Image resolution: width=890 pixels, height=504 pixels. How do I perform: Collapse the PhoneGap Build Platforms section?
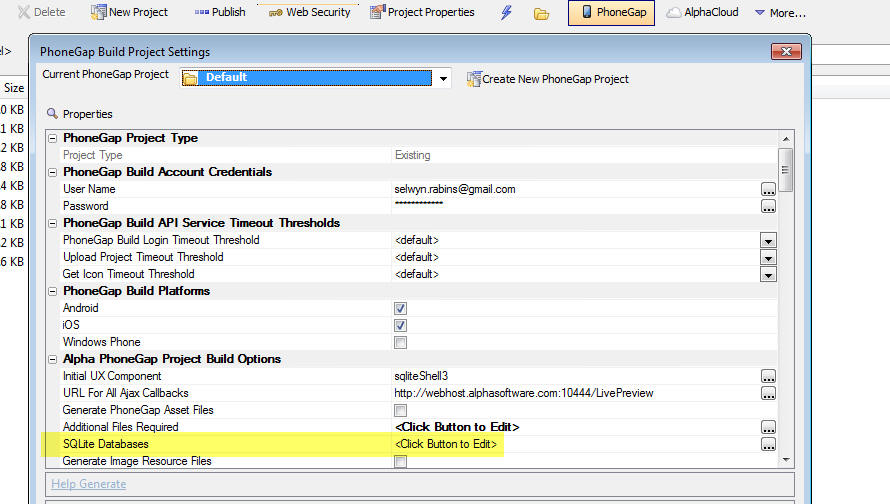tap(53, 291)
